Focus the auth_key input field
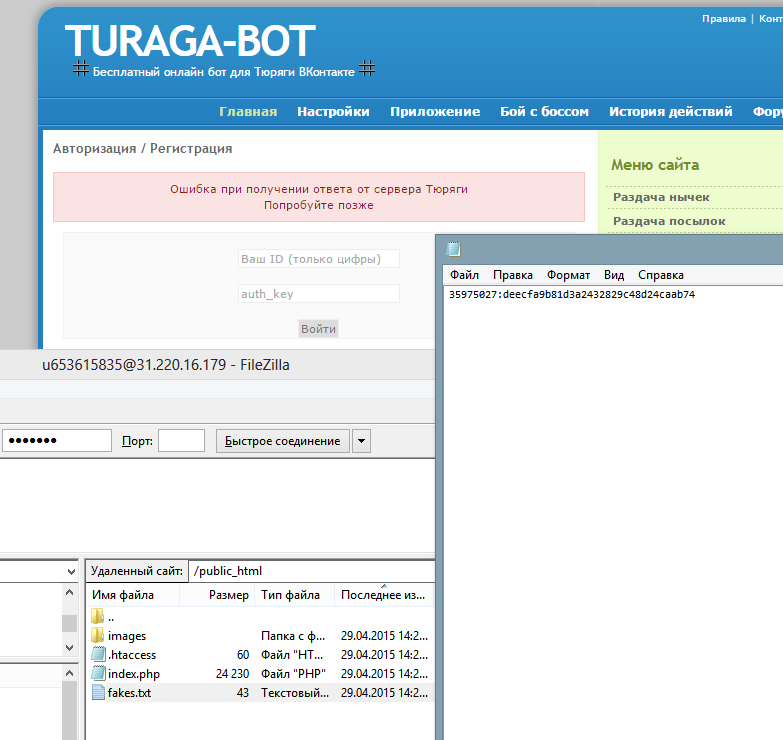The image size is (783, 740). tap(319, 294)
